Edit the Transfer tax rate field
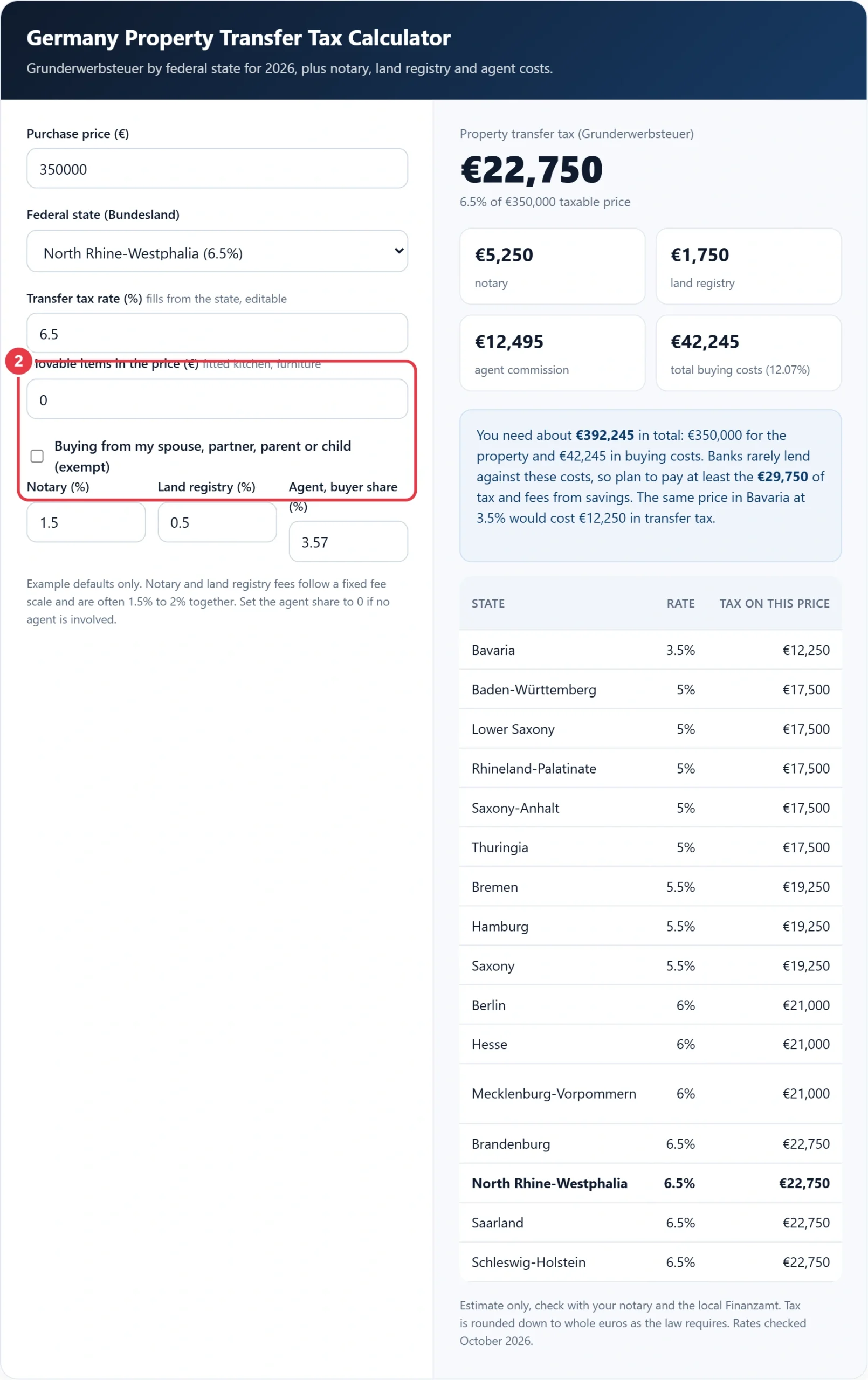 217,333
